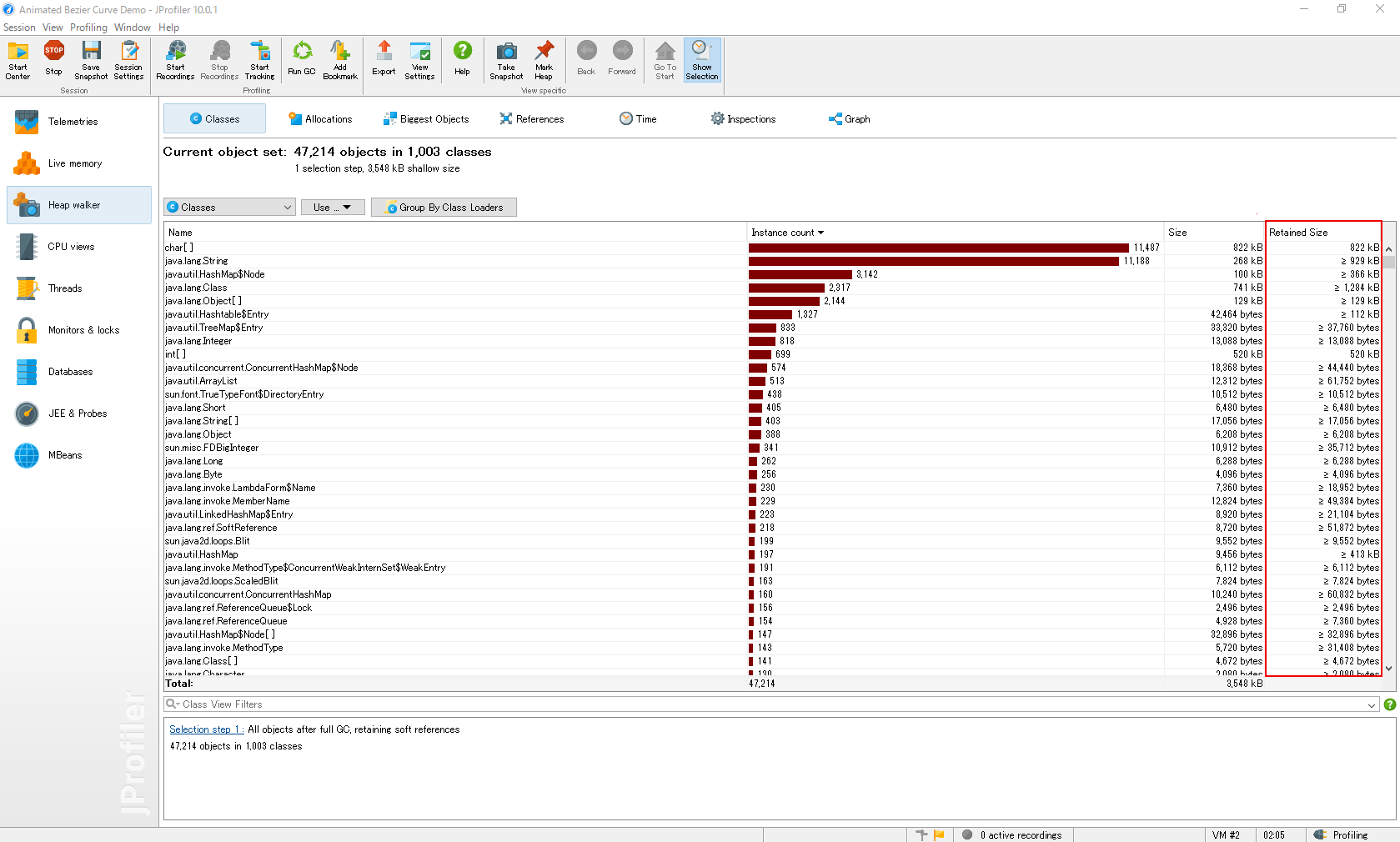Image resolution: width=1400 pixels, height=842 pixels.
Task: Select the char[ ] class row
Action: click(773, 248)
